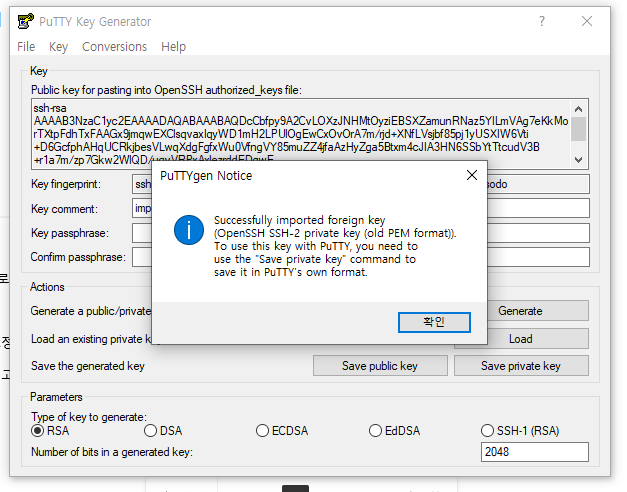627x492 pixels.
Task: Click the 'PuTTYgen Notice' dialog title
Action: (206, 176)
